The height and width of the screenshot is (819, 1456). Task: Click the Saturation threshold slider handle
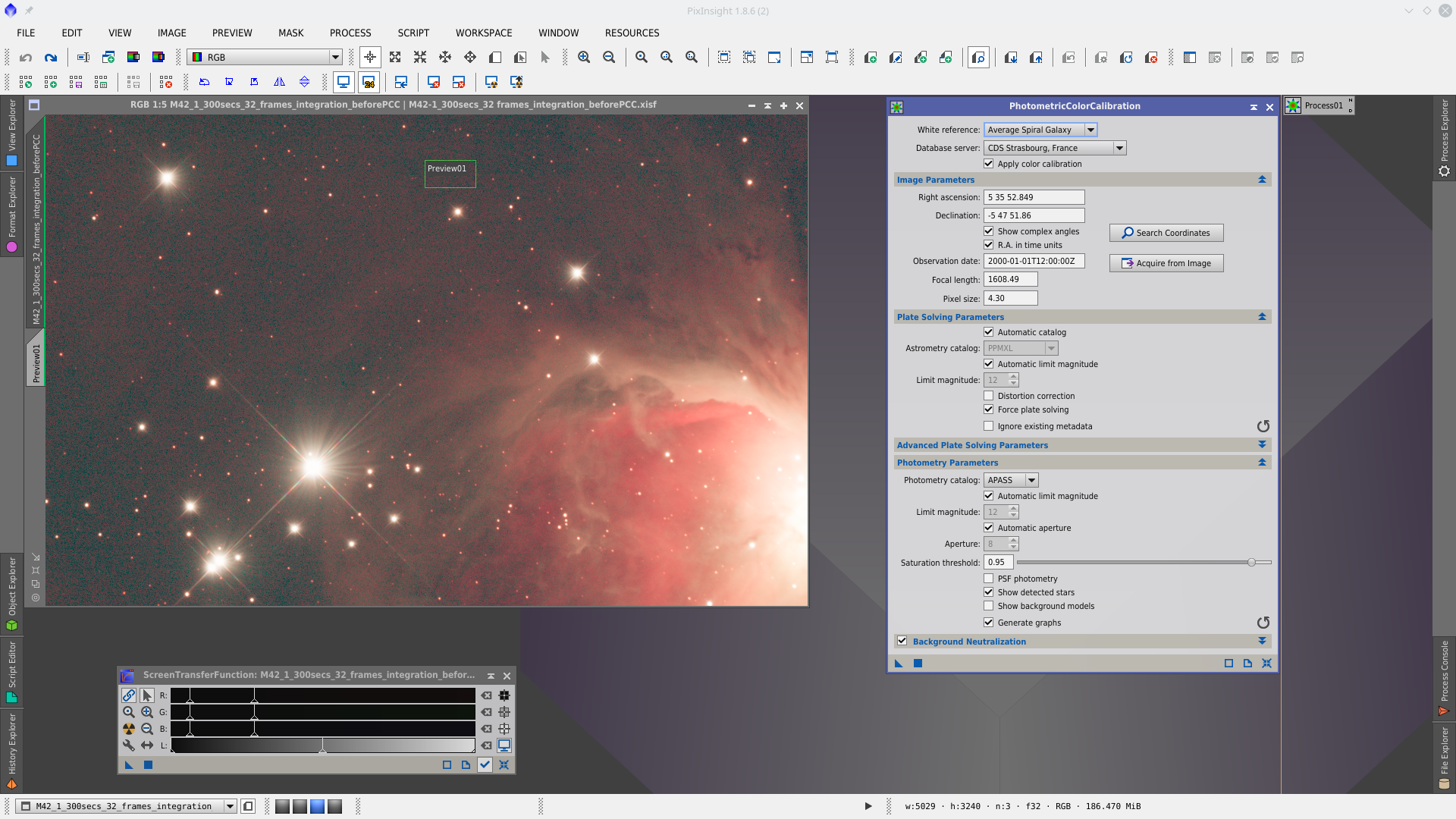click(1251, 563)
